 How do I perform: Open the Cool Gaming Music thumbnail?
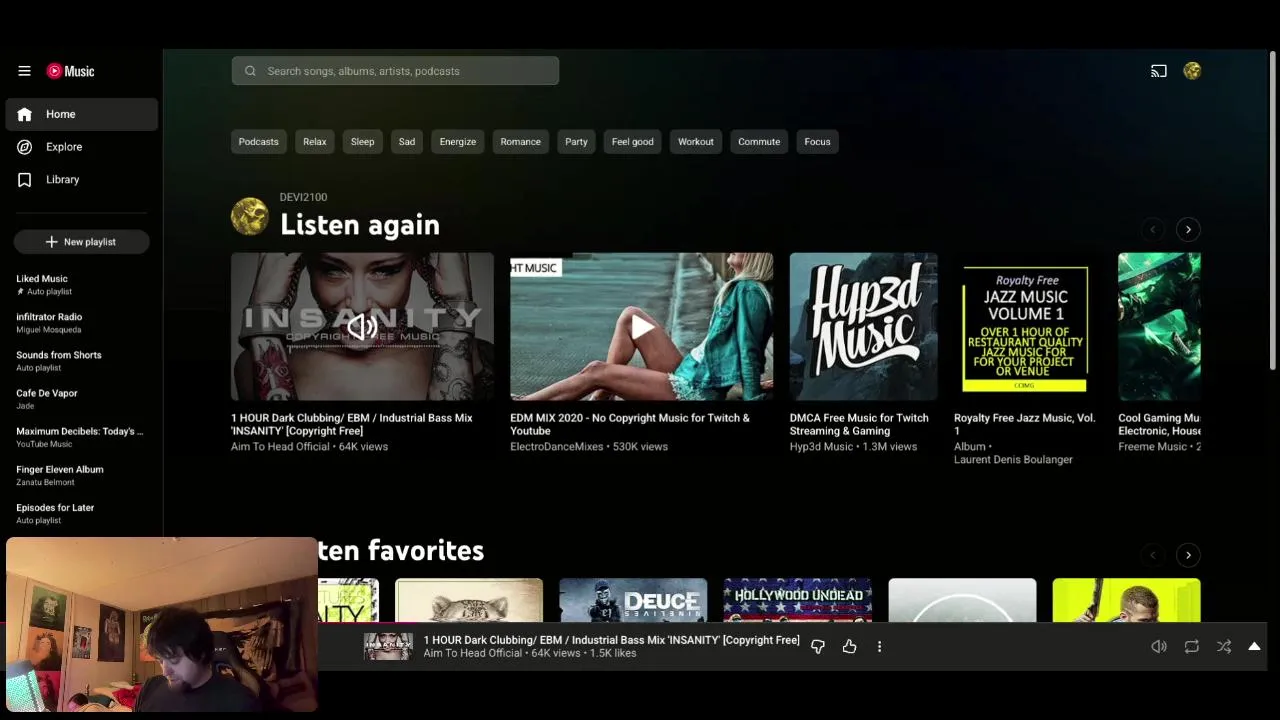[1159, 326]
